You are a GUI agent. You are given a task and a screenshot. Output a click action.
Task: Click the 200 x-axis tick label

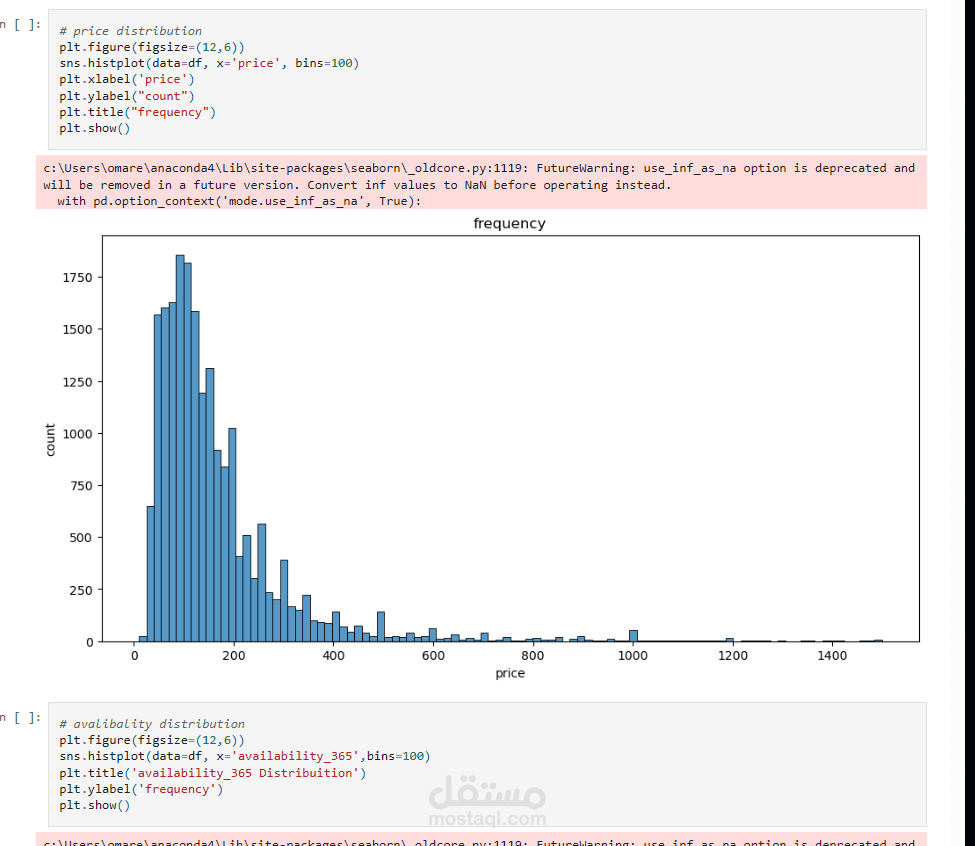(x=234, y=655)
